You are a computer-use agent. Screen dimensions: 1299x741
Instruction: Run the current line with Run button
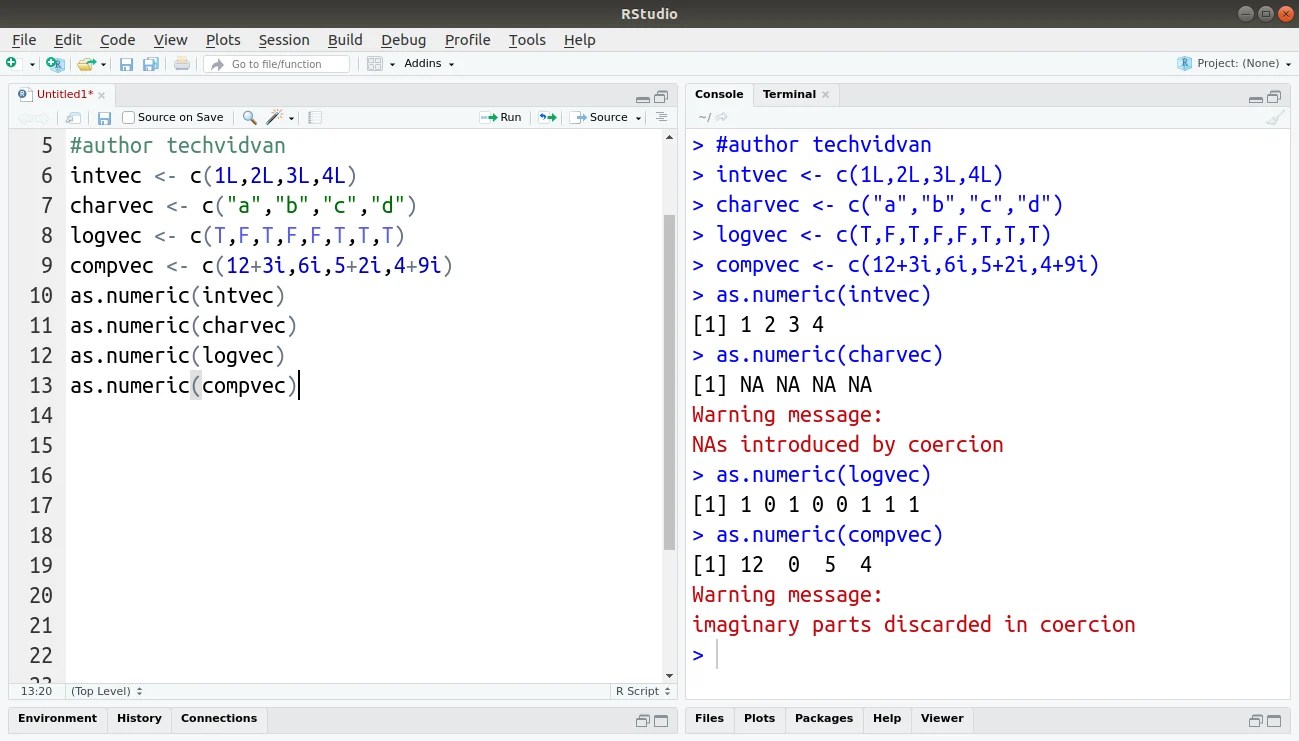pos(501,117)
